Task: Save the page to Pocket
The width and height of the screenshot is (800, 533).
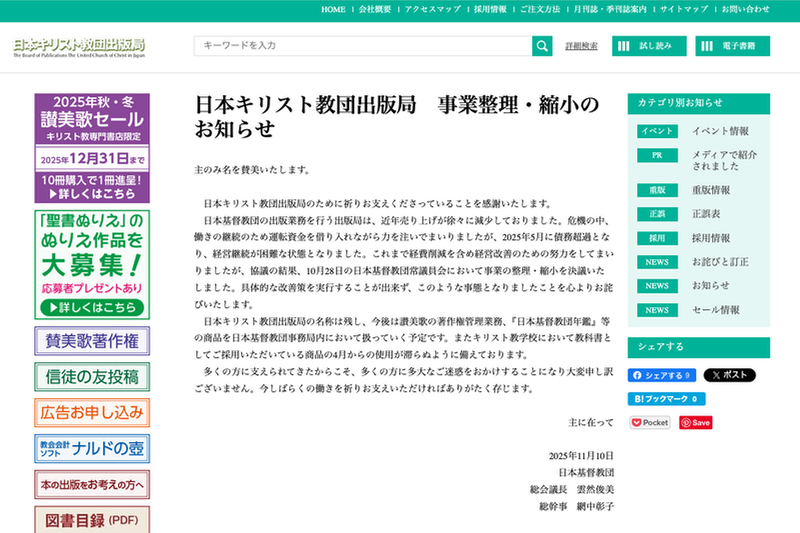Action: point(650,423)
